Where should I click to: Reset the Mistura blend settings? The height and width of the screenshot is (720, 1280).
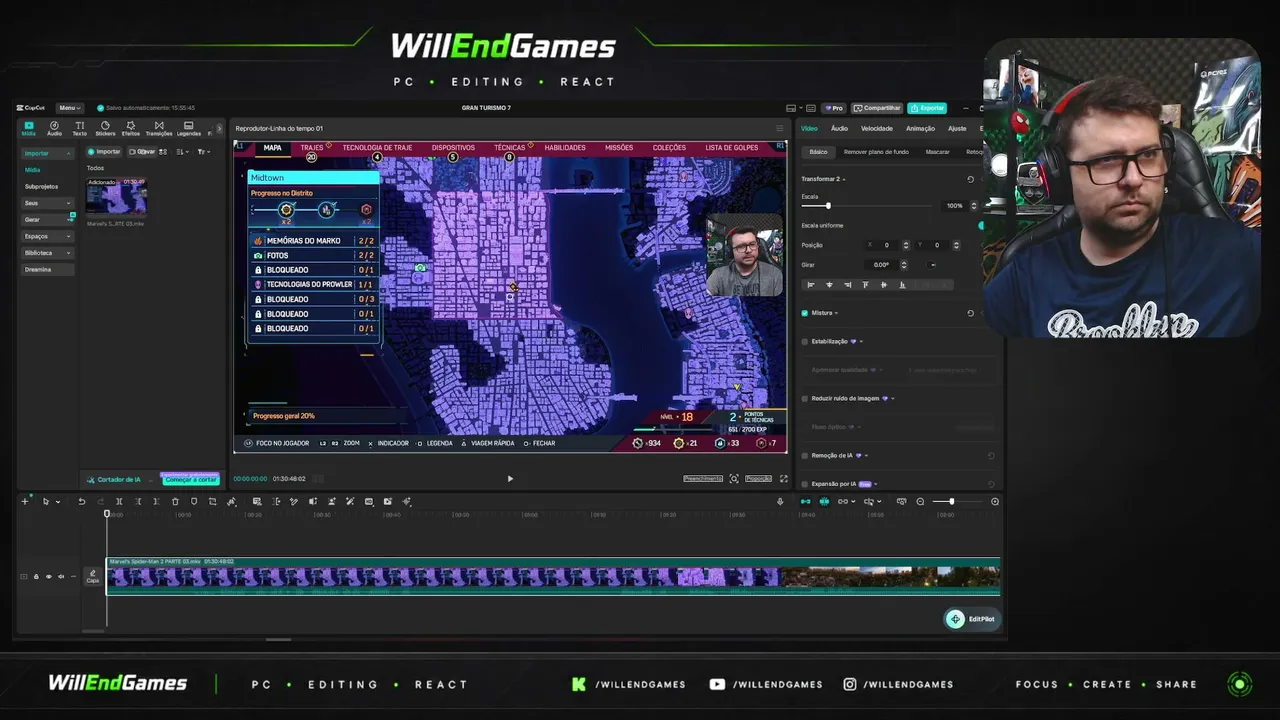coord(970,313)
